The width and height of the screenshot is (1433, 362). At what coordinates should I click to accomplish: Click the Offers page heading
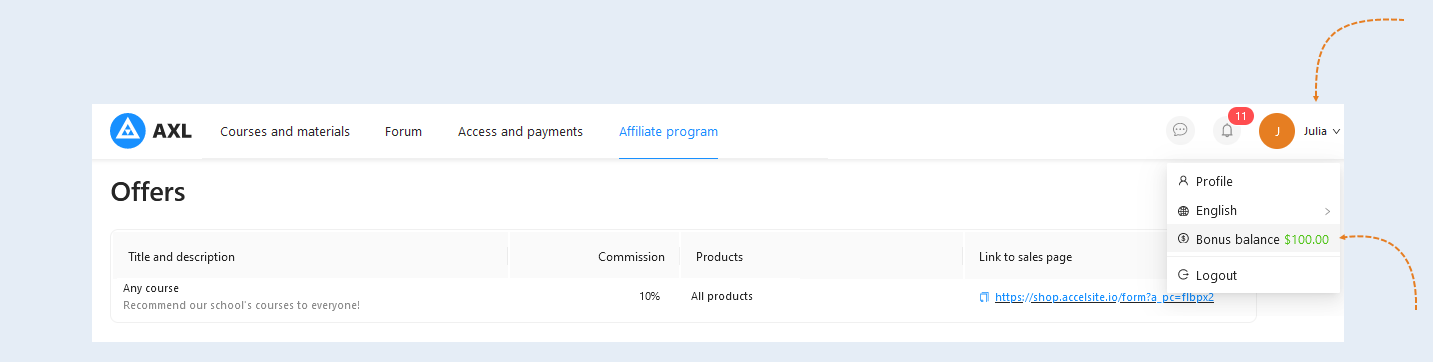pyautogui.click(x=148, y=192)
